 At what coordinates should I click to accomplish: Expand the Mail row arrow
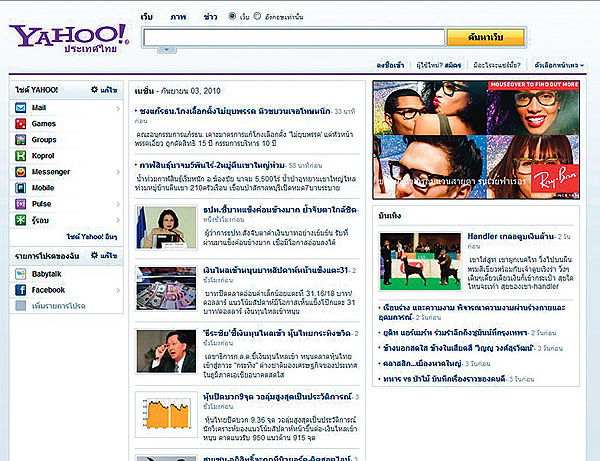pos(118,109)
